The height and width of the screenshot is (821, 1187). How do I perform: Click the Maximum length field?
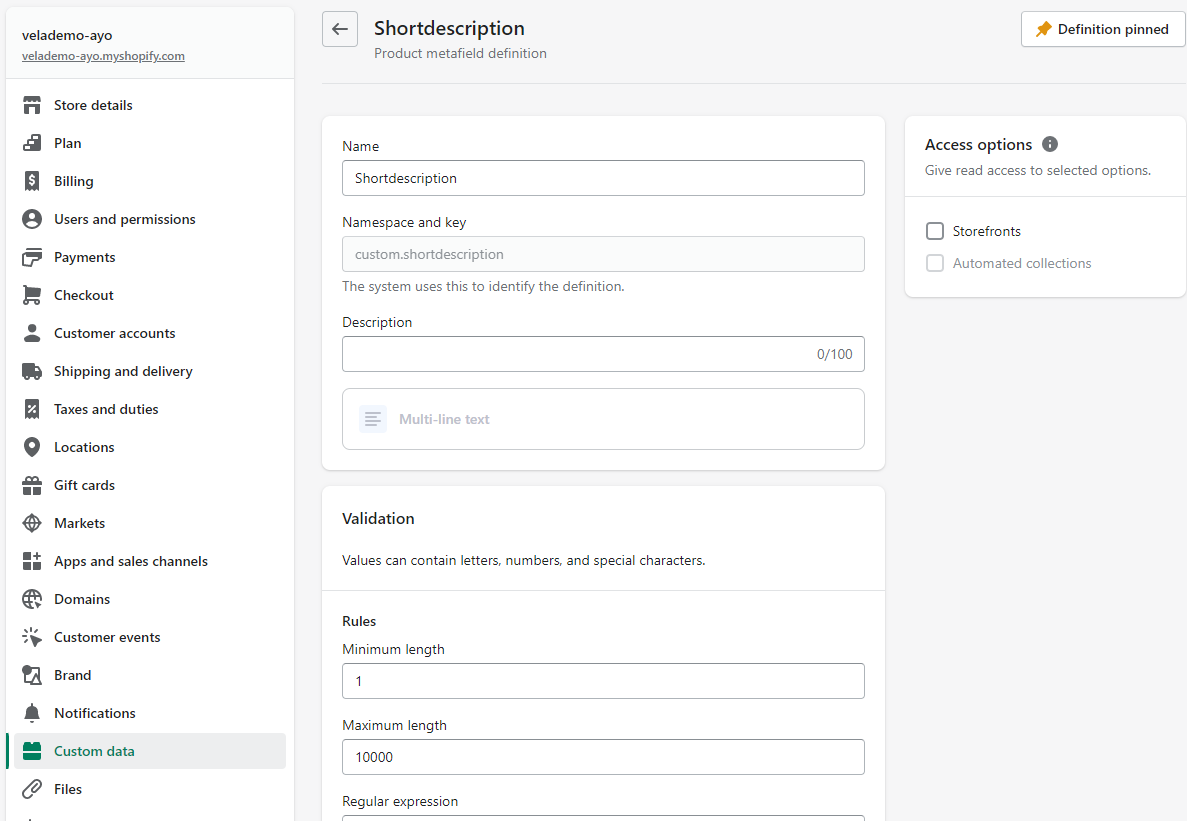pos(603,757)
